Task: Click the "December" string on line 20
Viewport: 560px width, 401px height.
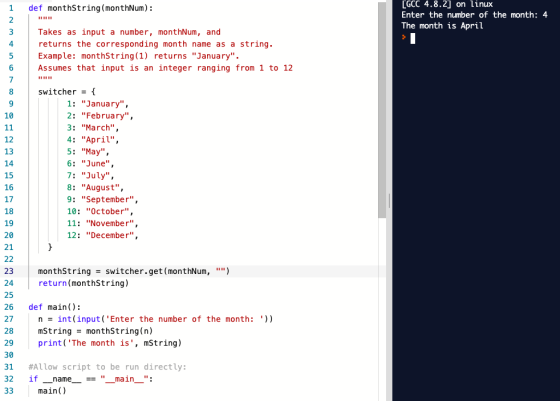Action: tap(110, 235)
